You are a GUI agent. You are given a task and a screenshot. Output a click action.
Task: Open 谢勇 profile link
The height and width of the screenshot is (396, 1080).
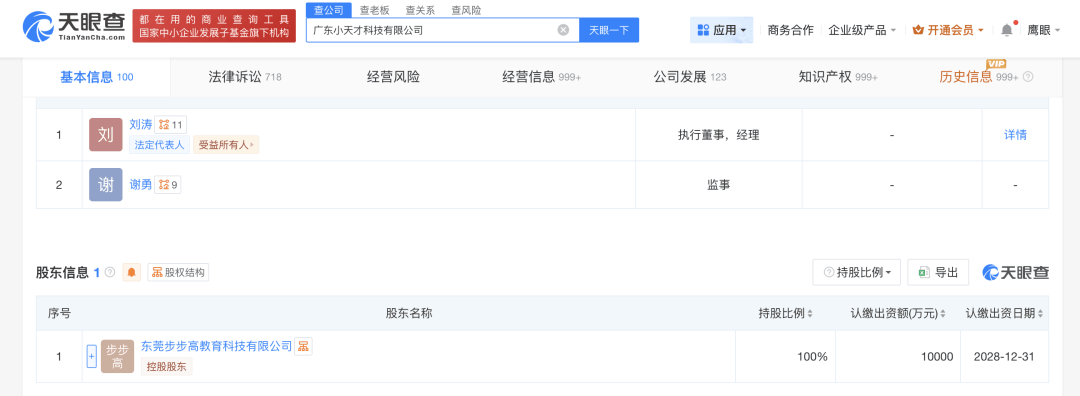tap(141, 185)
